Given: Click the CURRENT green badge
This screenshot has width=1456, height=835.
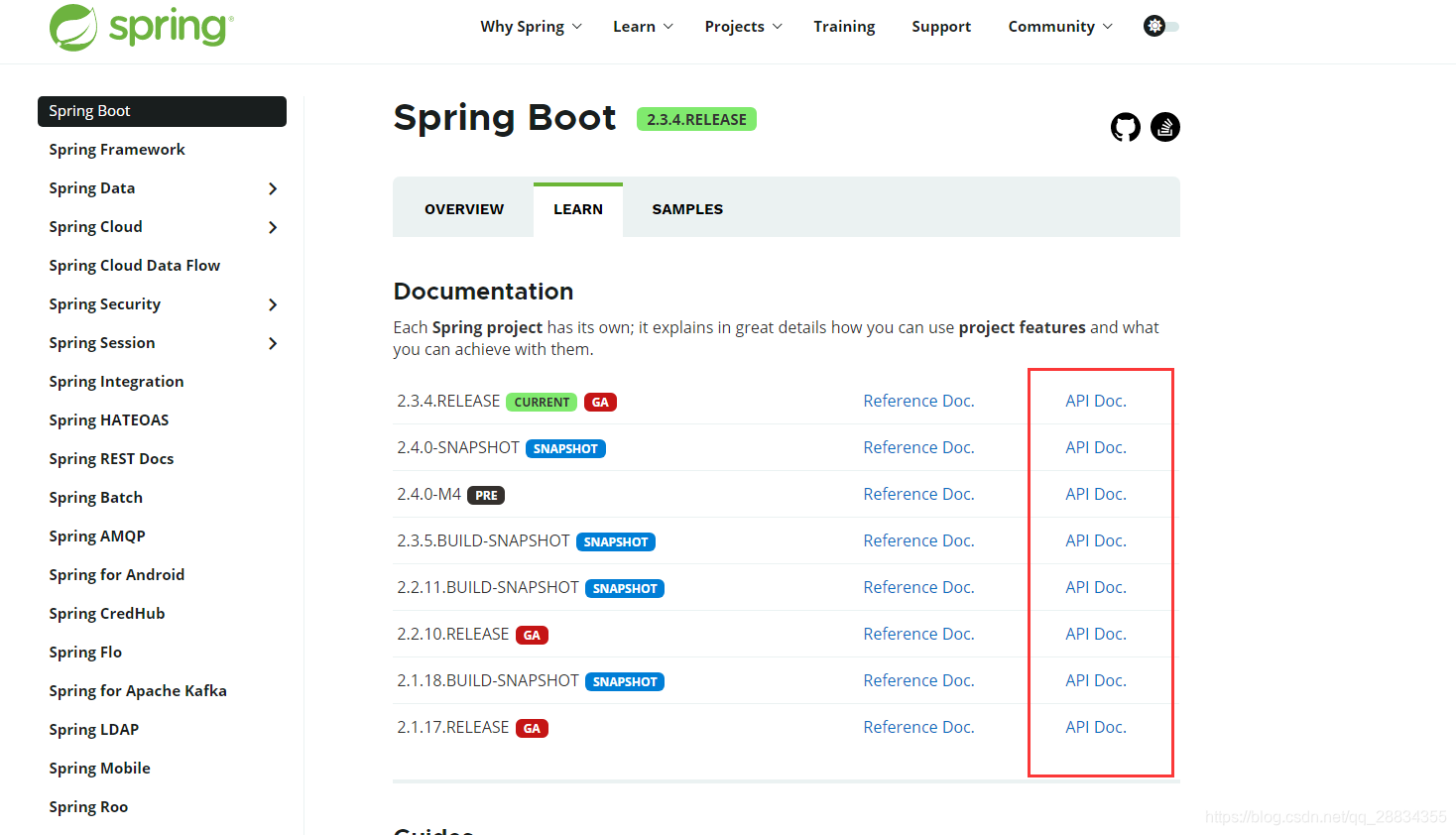Looking at the screenshot, I should (x=542, y=402).
